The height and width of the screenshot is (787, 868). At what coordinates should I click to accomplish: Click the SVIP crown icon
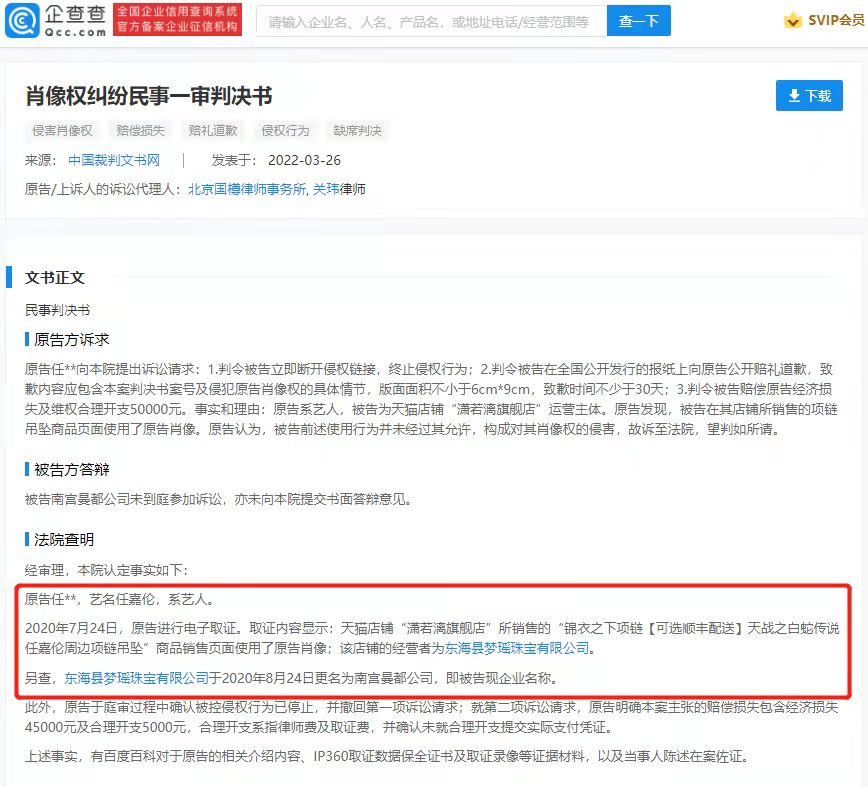(x=793, y=20)
